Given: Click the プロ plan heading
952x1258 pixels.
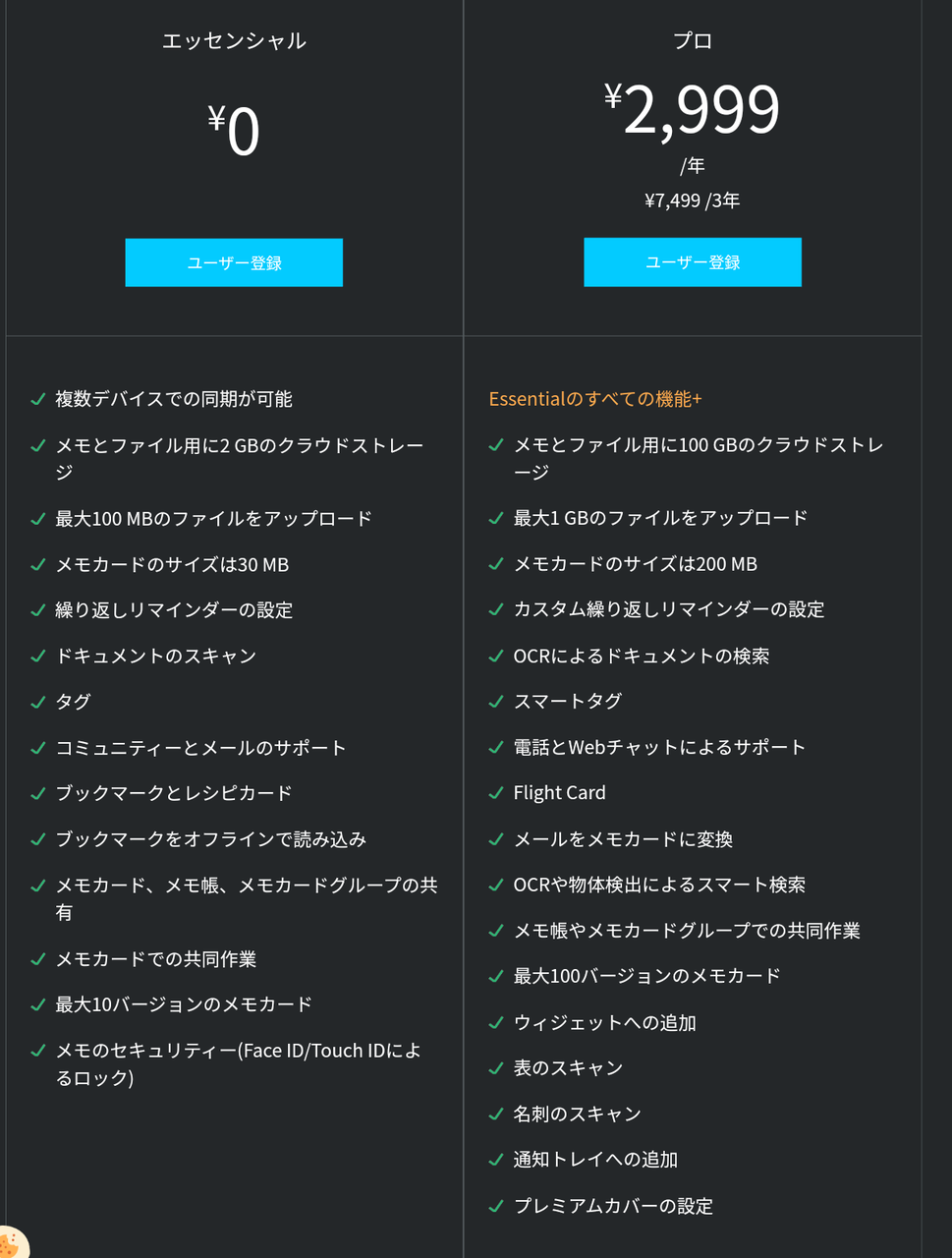Looking at the screenshot, I should 692,40.
